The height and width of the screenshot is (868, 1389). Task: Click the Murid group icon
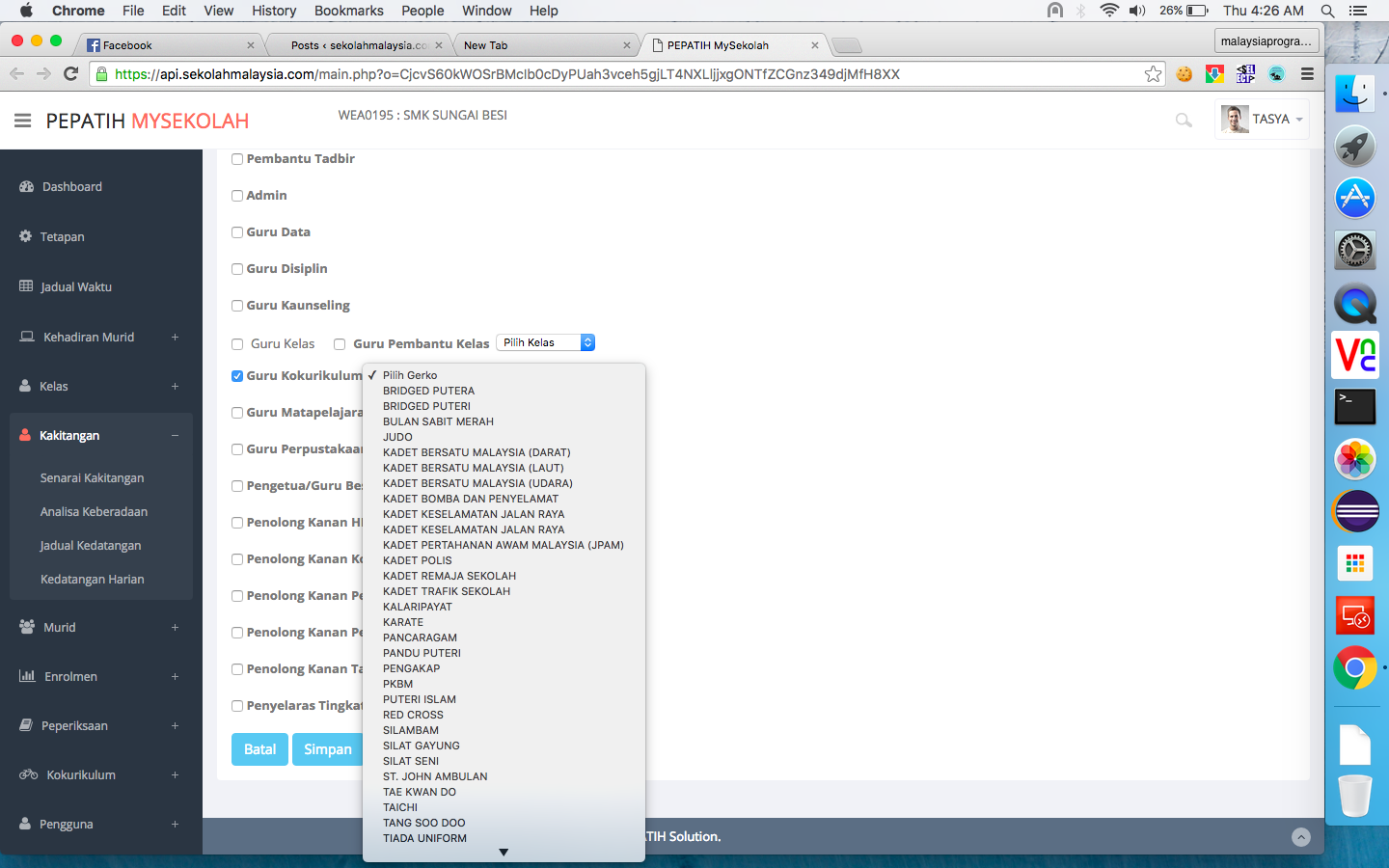click(x=27, y=627)
